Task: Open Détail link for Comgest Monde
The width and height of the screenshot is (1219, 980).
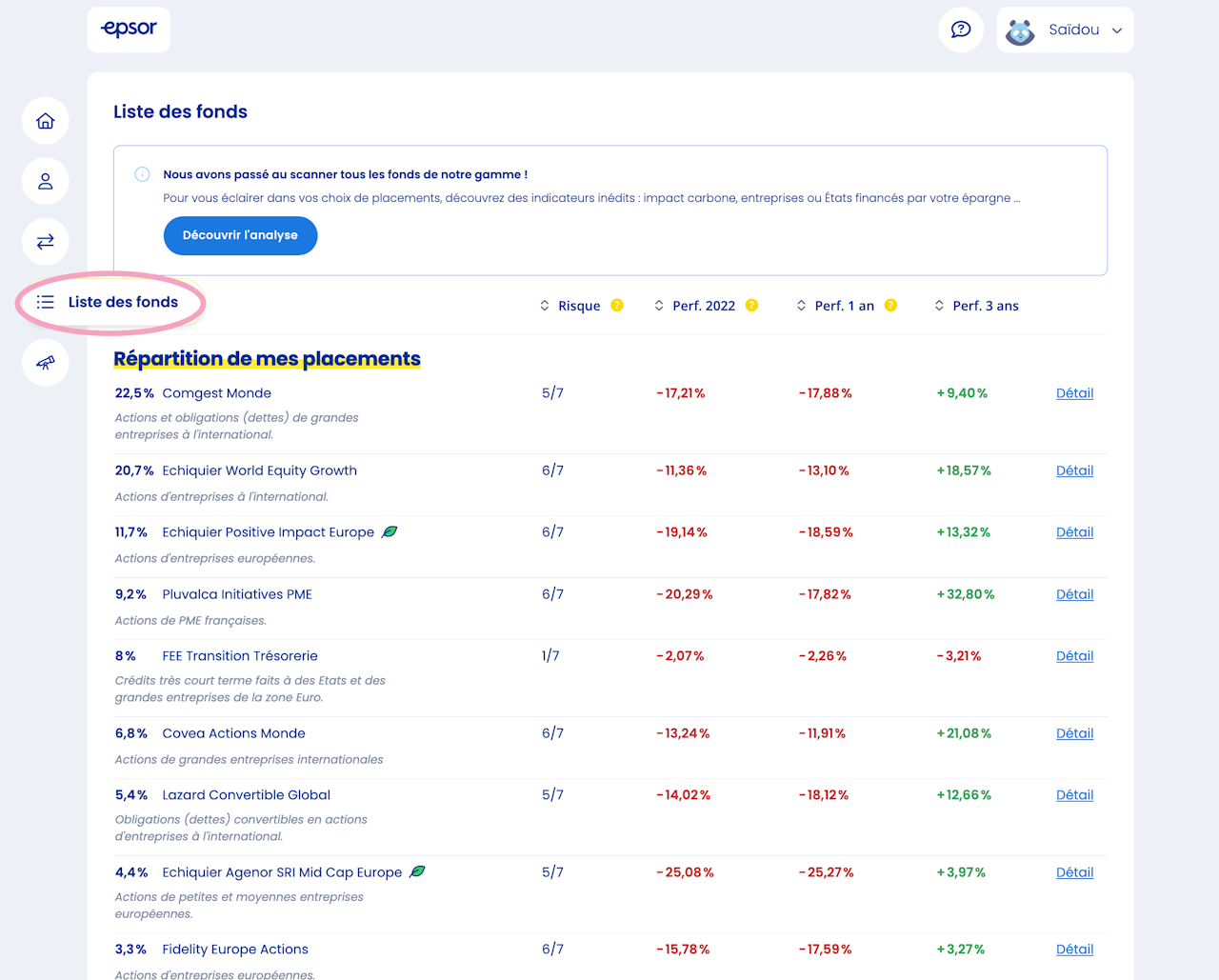Action: point(1074,393)
